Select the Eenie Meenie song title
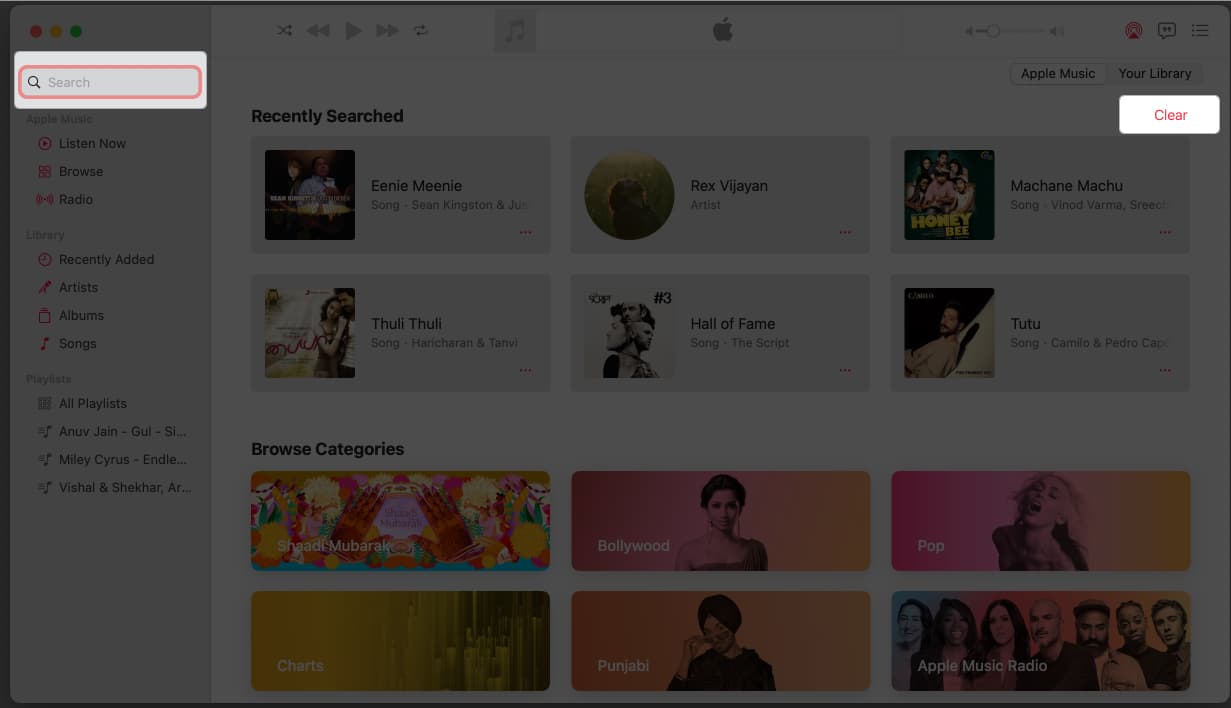1231x708 pixels. click(x=416, y=186)
